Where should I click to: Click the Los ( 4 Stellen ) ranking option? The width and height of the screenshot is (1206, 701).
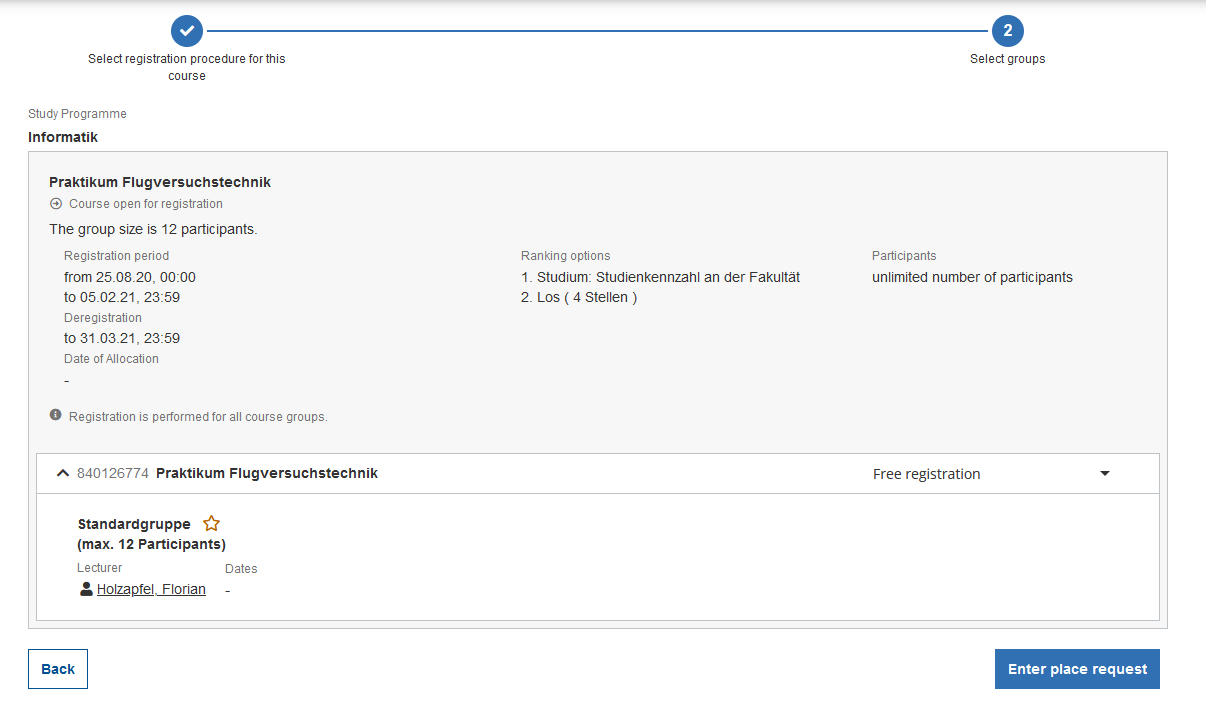pos(579,297)
